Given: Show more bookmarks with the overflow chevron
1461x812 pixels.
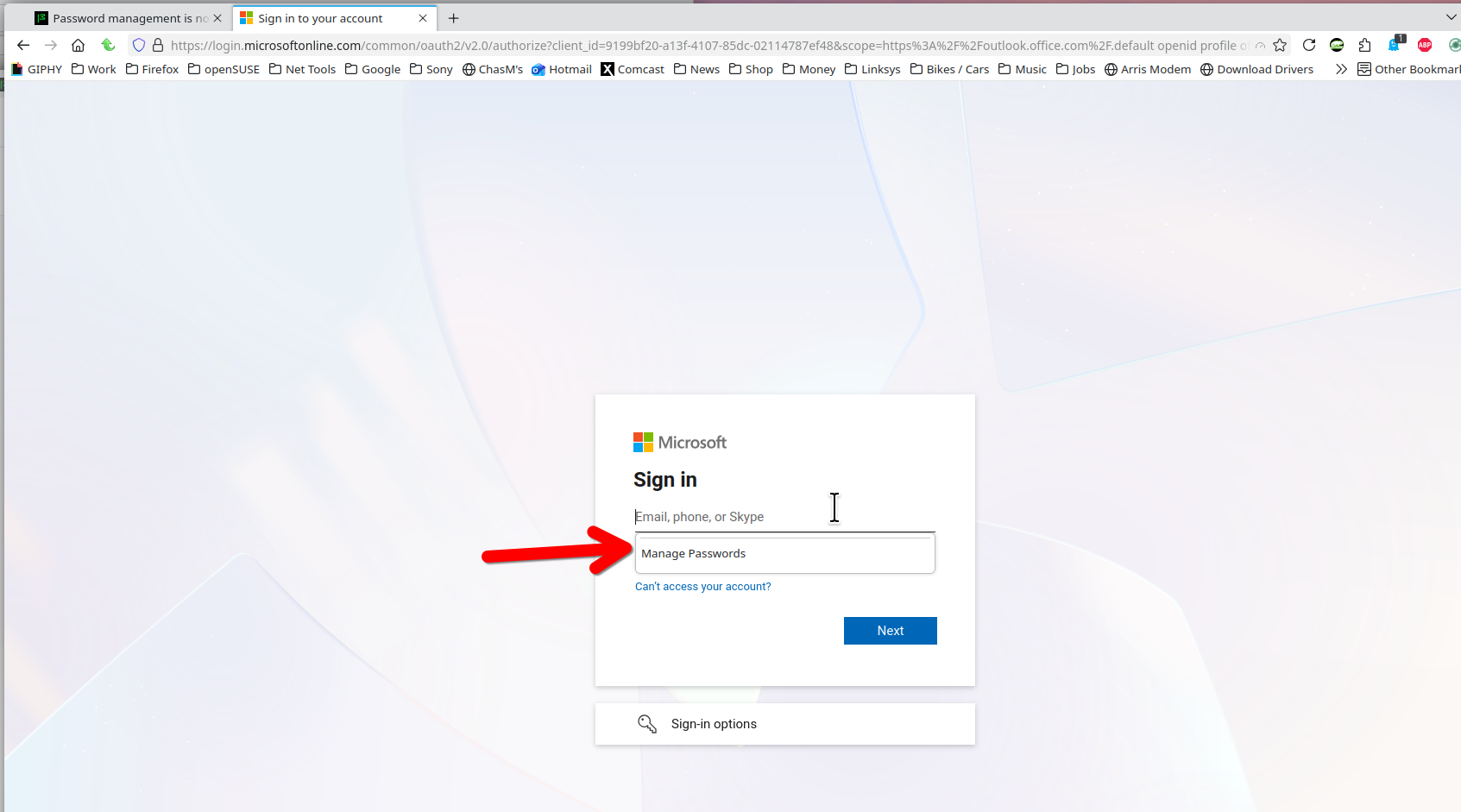Looking at the screenshot, I should coord(1341,69).
